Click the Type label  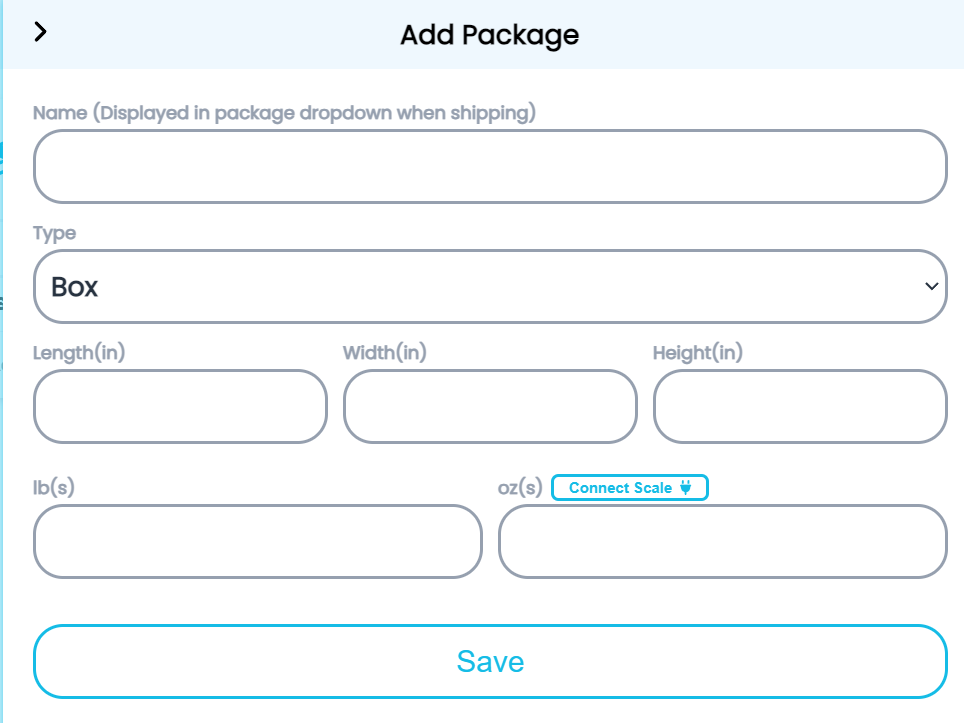(54, 233)
